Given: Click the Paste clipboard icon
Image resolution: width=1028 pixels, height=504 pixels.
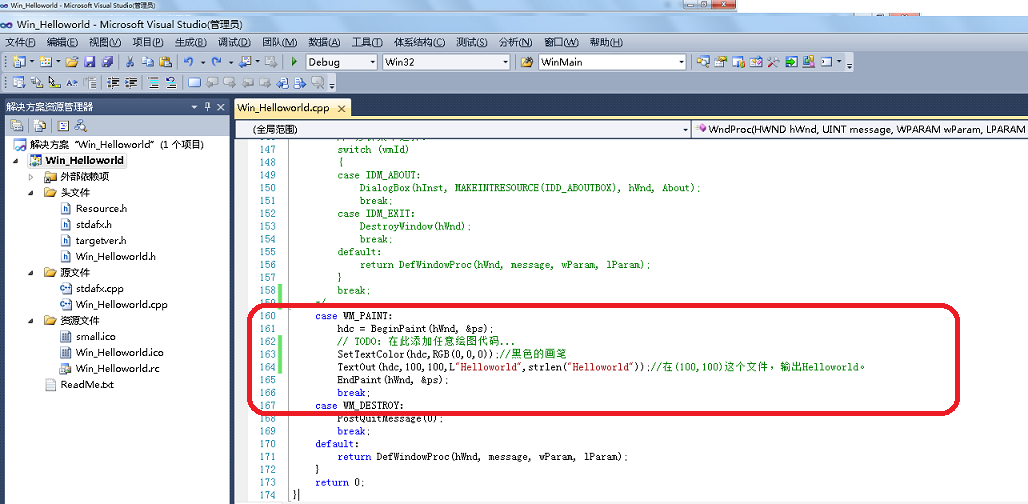Looking at the screenshot, I should tap(165, 62).
